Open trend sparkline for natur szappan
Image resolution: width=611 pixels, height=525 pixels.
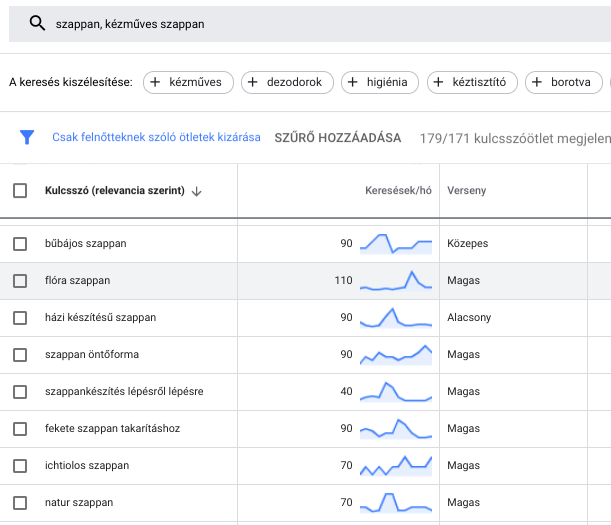(396, 503)
